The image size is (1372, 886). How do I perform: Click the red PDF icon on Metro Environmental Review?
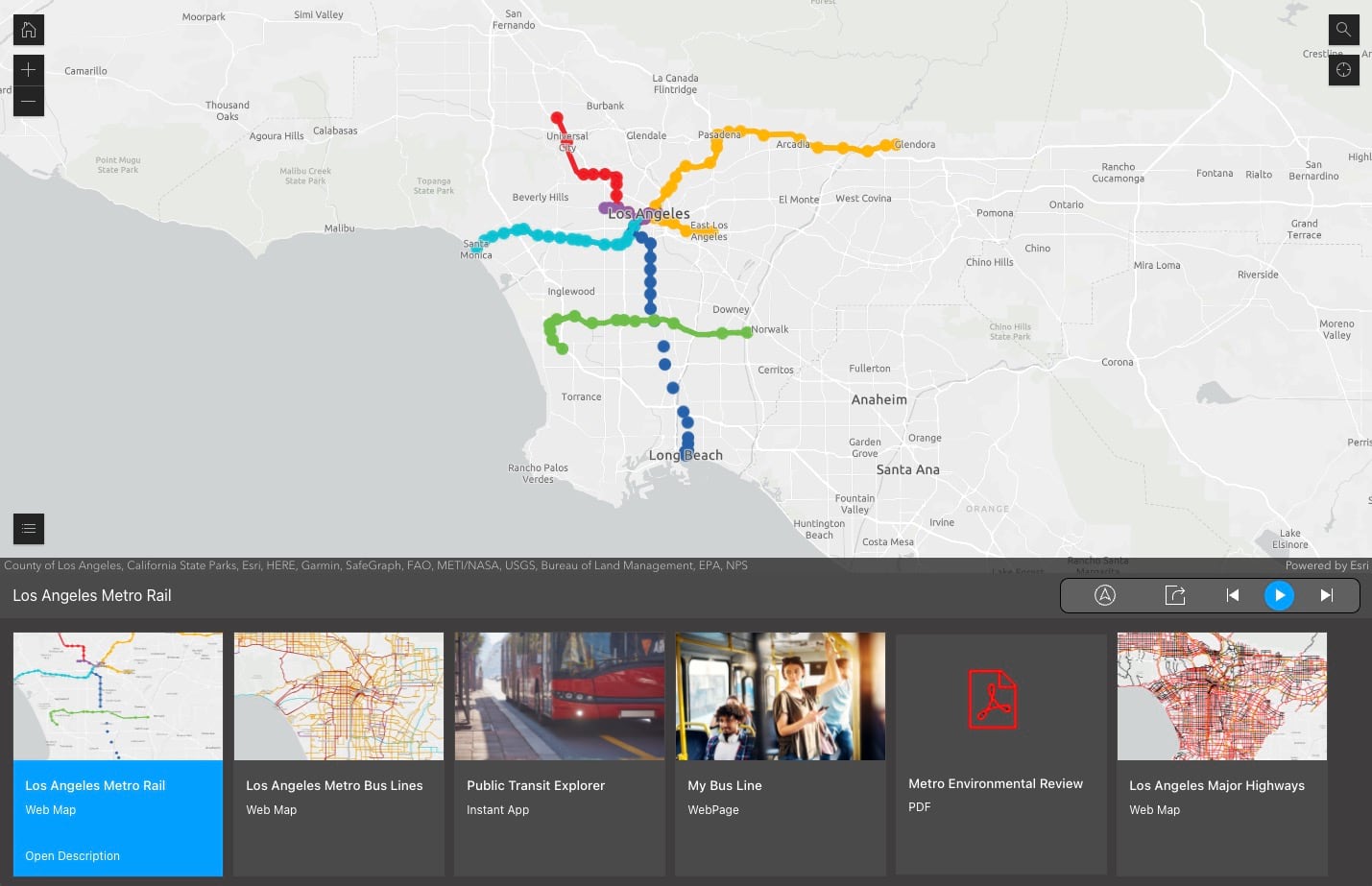[995, 699]
